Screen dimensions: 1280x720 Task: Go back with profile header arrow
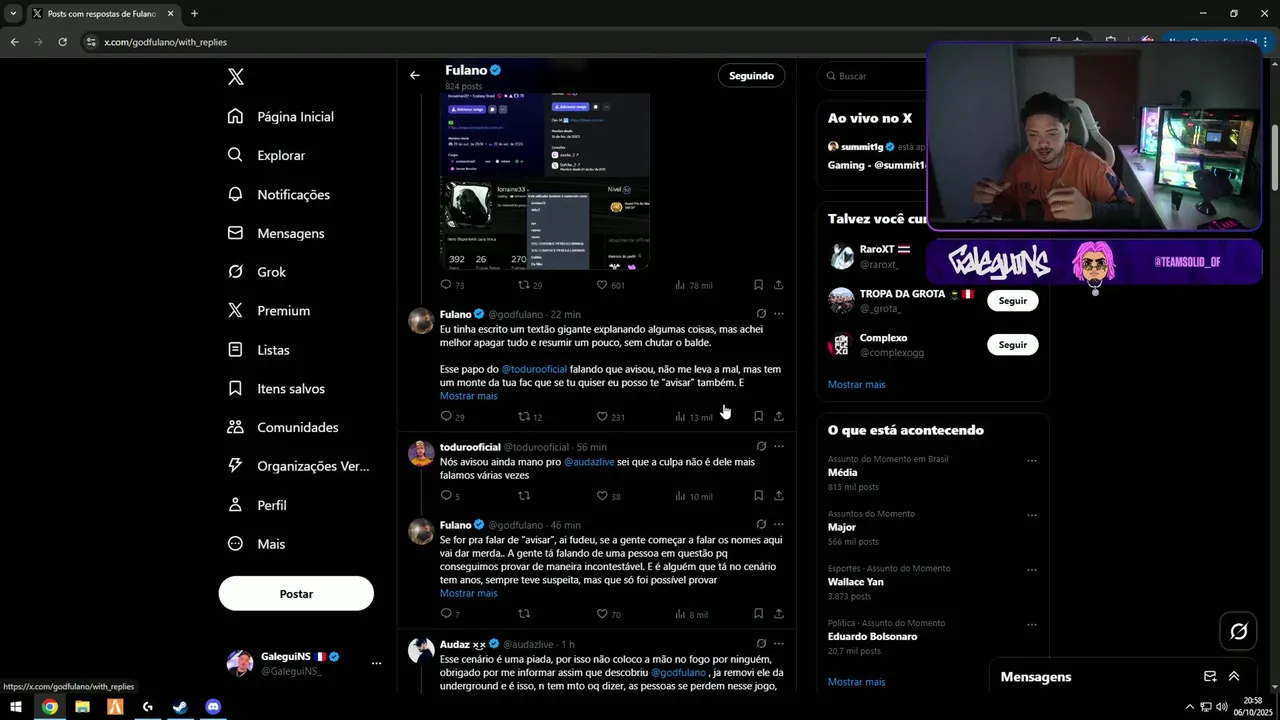click(415, 76)
